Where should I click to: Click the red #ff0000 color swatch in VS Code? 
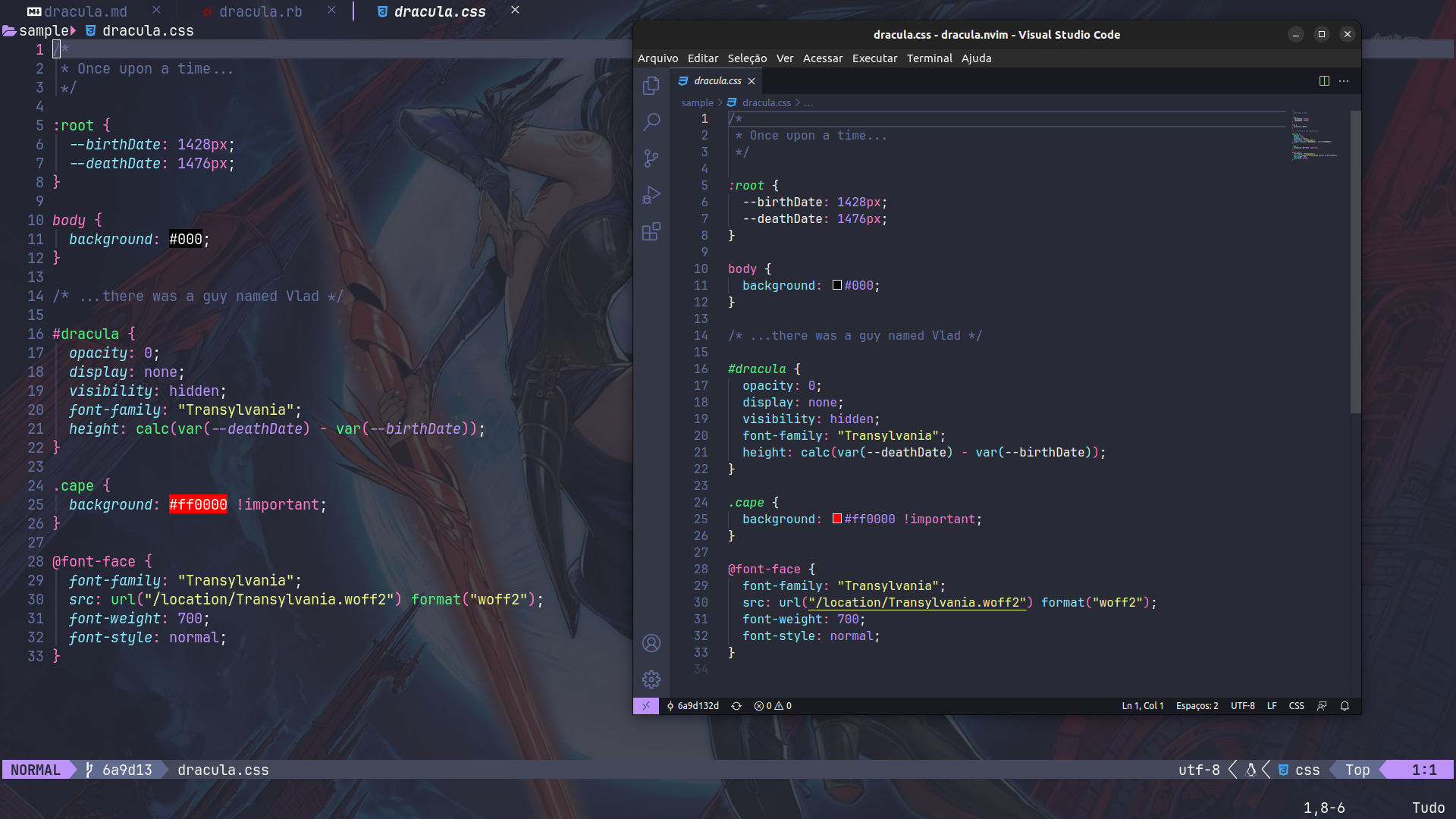(837, 519)
